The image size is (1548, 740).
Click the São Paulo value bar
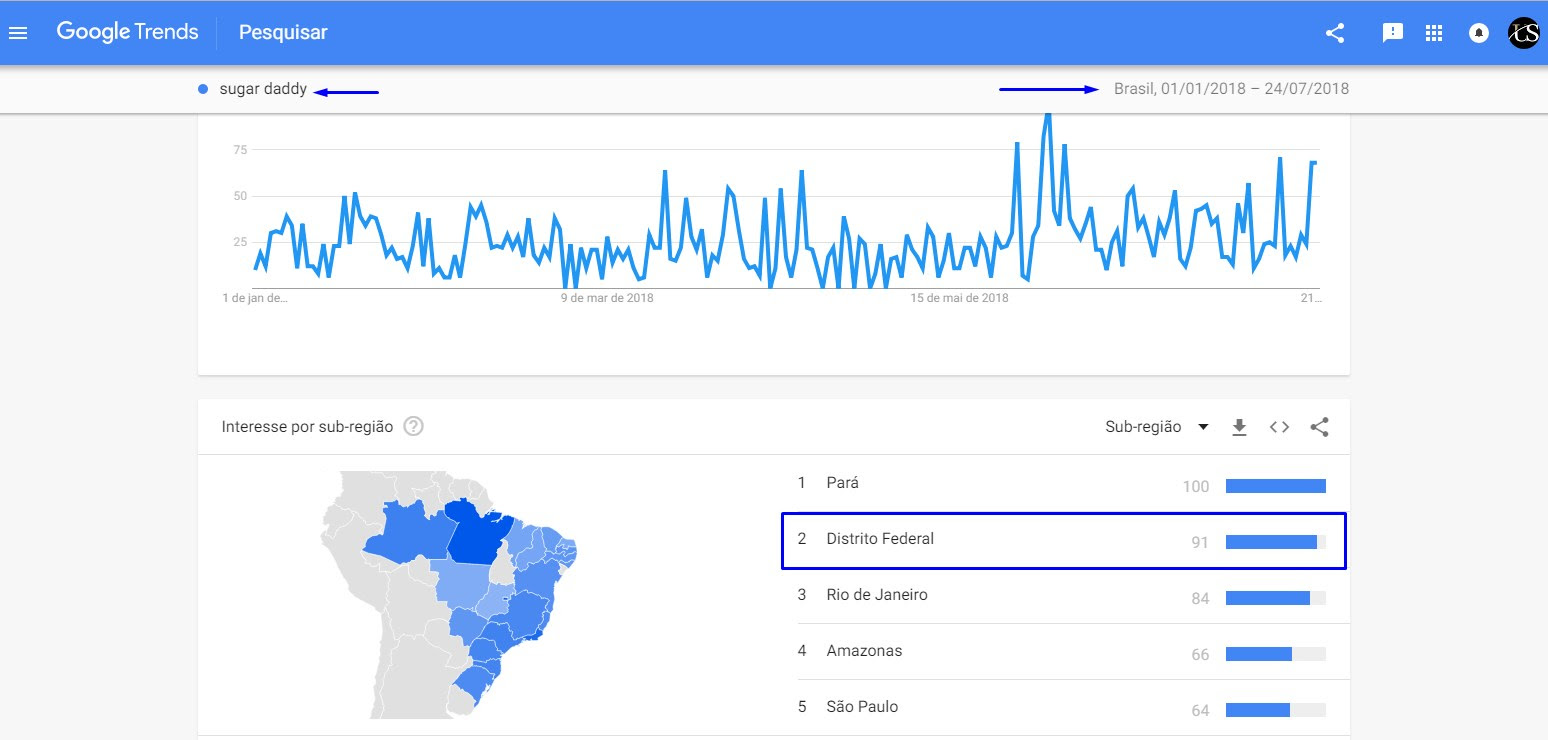[x=1276, y=710]
